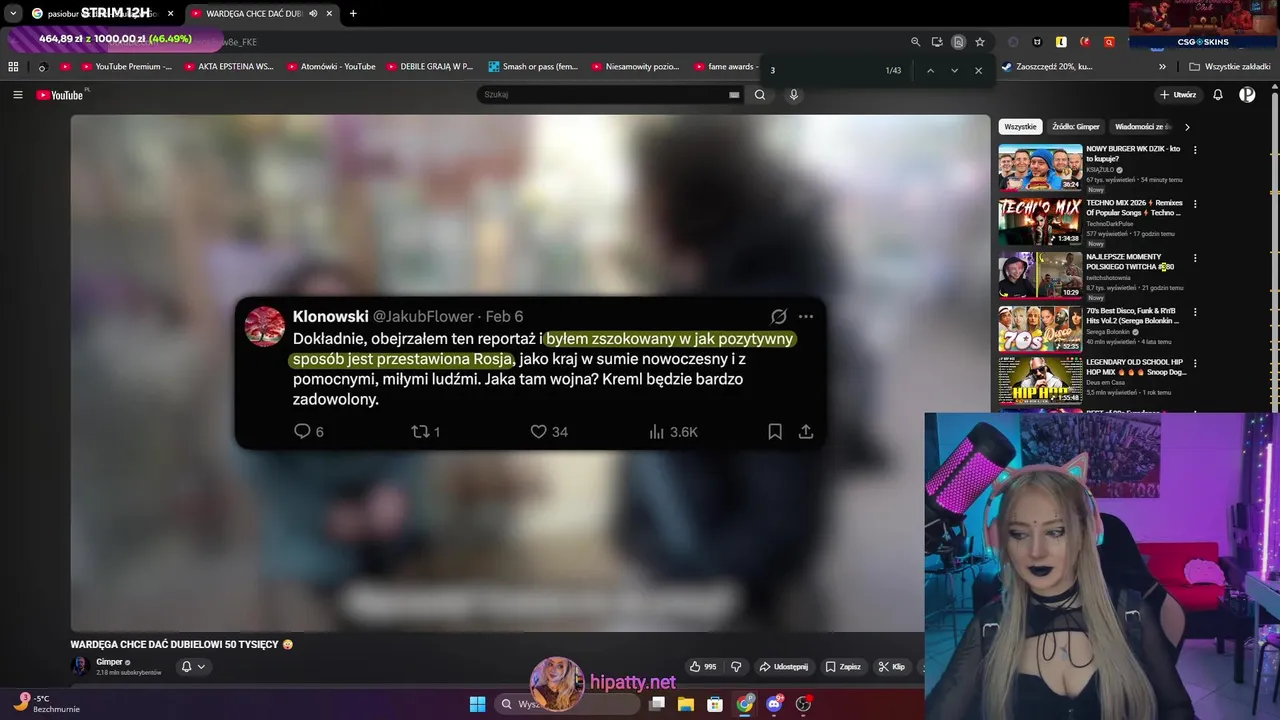Screen dimensions: 1280x720
Task: Expand hidden bookmarks with double chevron
Action: [x=1162, y=67]
